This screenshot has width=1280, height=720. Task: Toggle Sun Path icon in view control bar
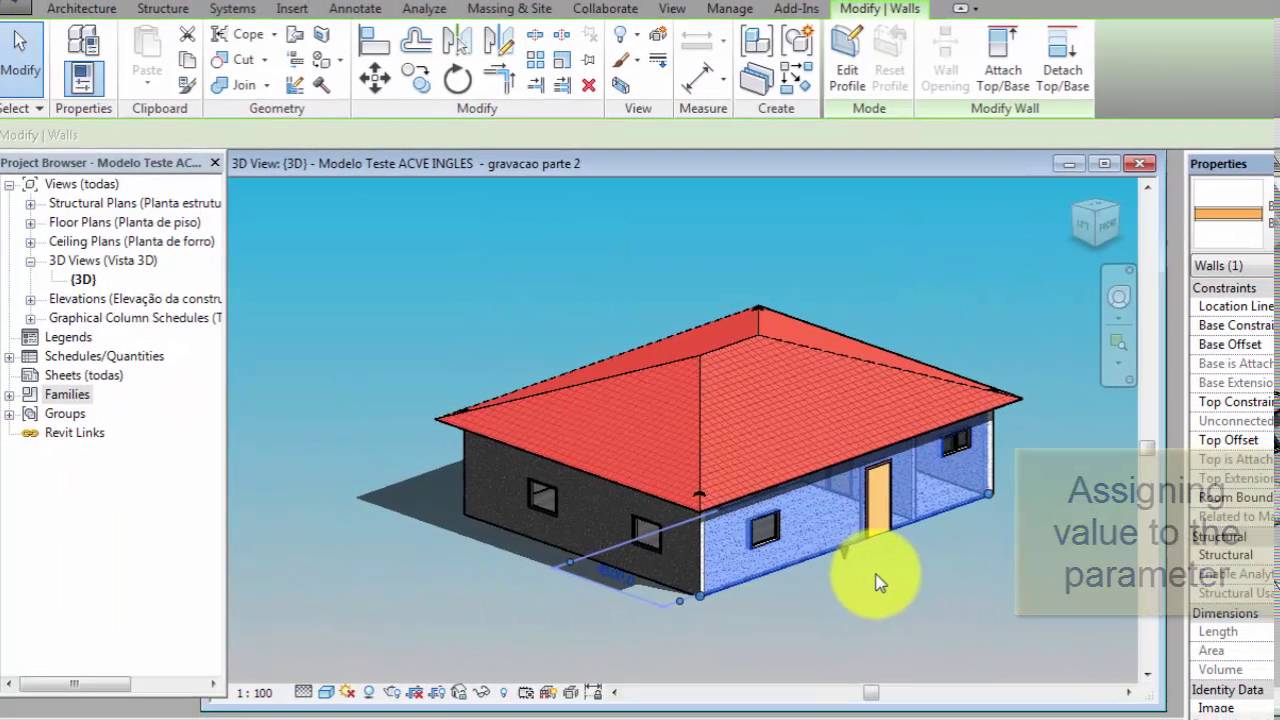point(347,692)
